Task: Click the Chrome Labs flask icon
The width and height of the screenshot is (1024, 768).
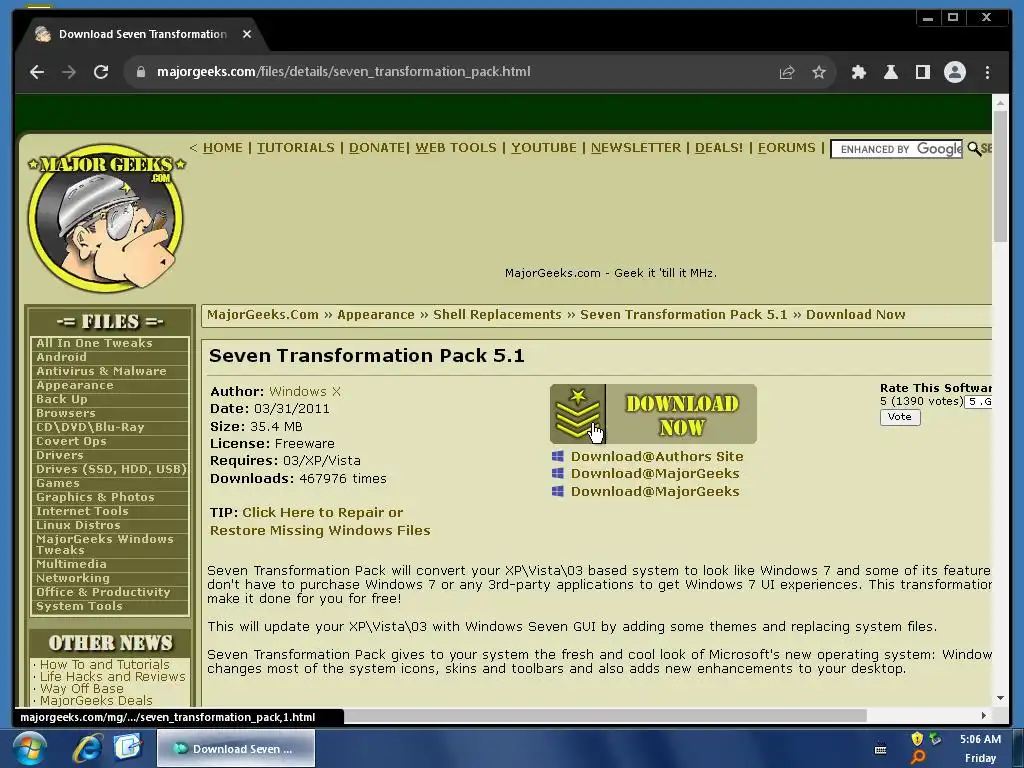Action: tap(890, 72)
